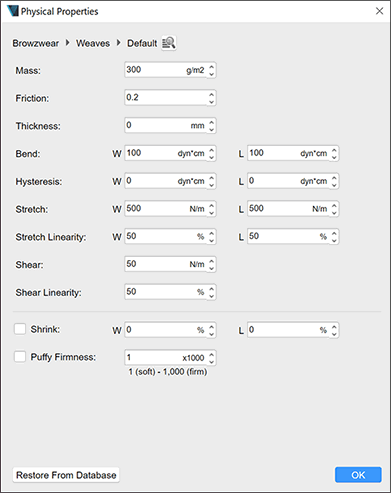Click the Weaves breadcrumb item
The width and height of the screenshot is (391, 493).
93,43
